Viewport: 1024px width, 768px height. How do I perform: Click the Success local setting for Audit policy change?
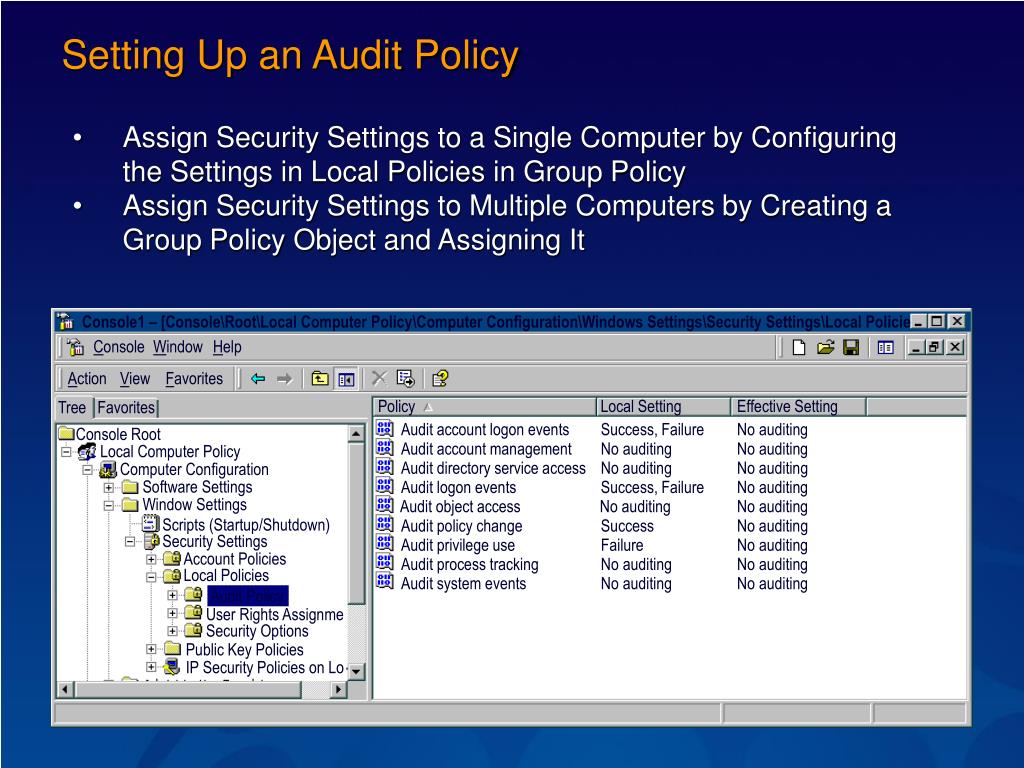tap(627, 526)
